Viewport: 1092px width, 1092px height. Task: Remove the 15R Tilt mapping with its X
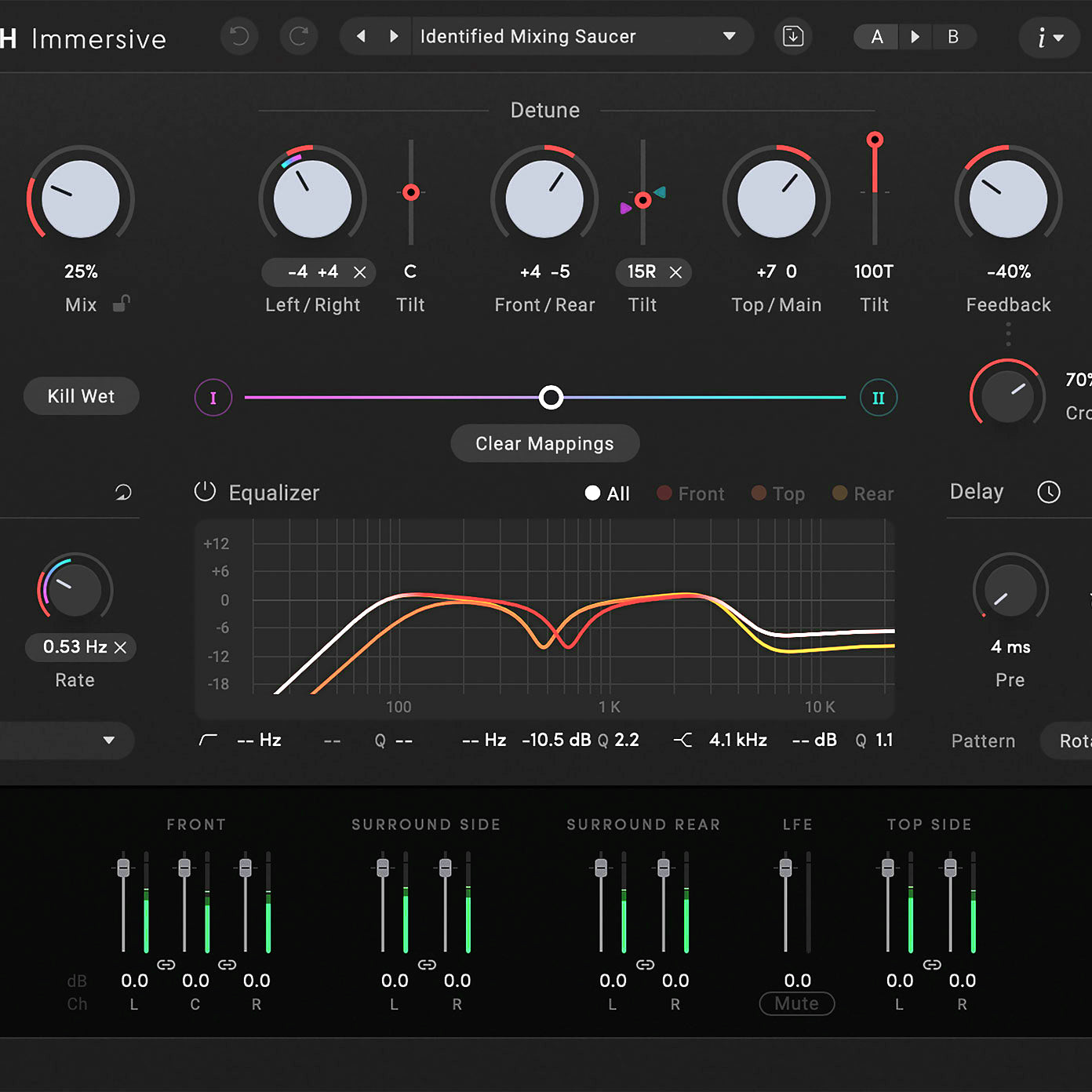click(x=675, y=272)
